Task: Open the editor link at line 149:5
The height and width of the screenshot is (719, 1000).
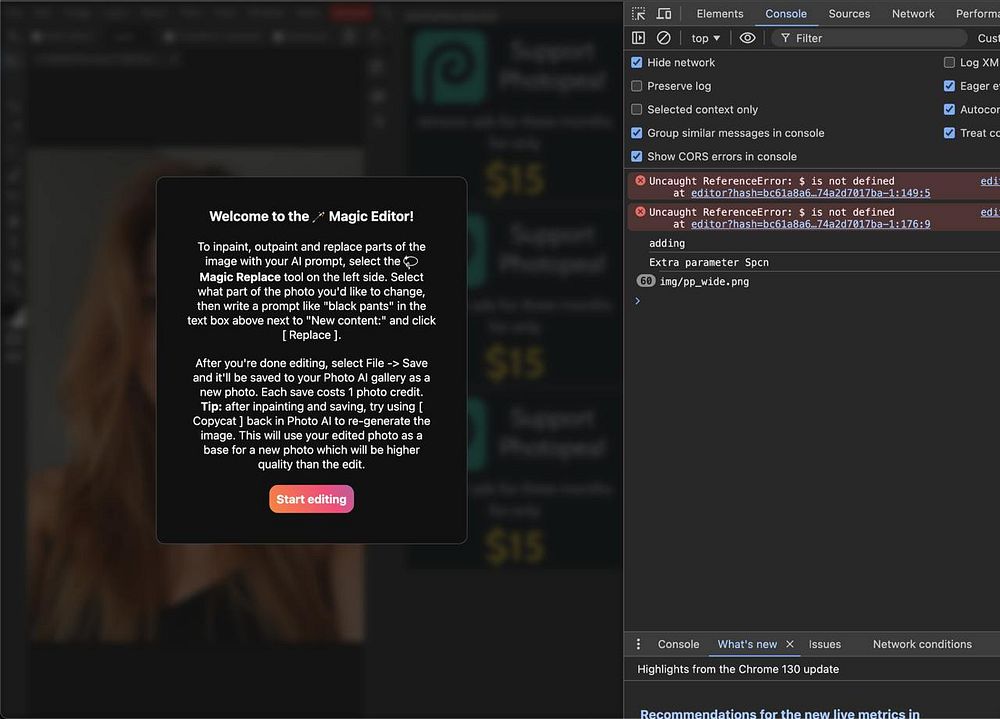Action: 811,193
